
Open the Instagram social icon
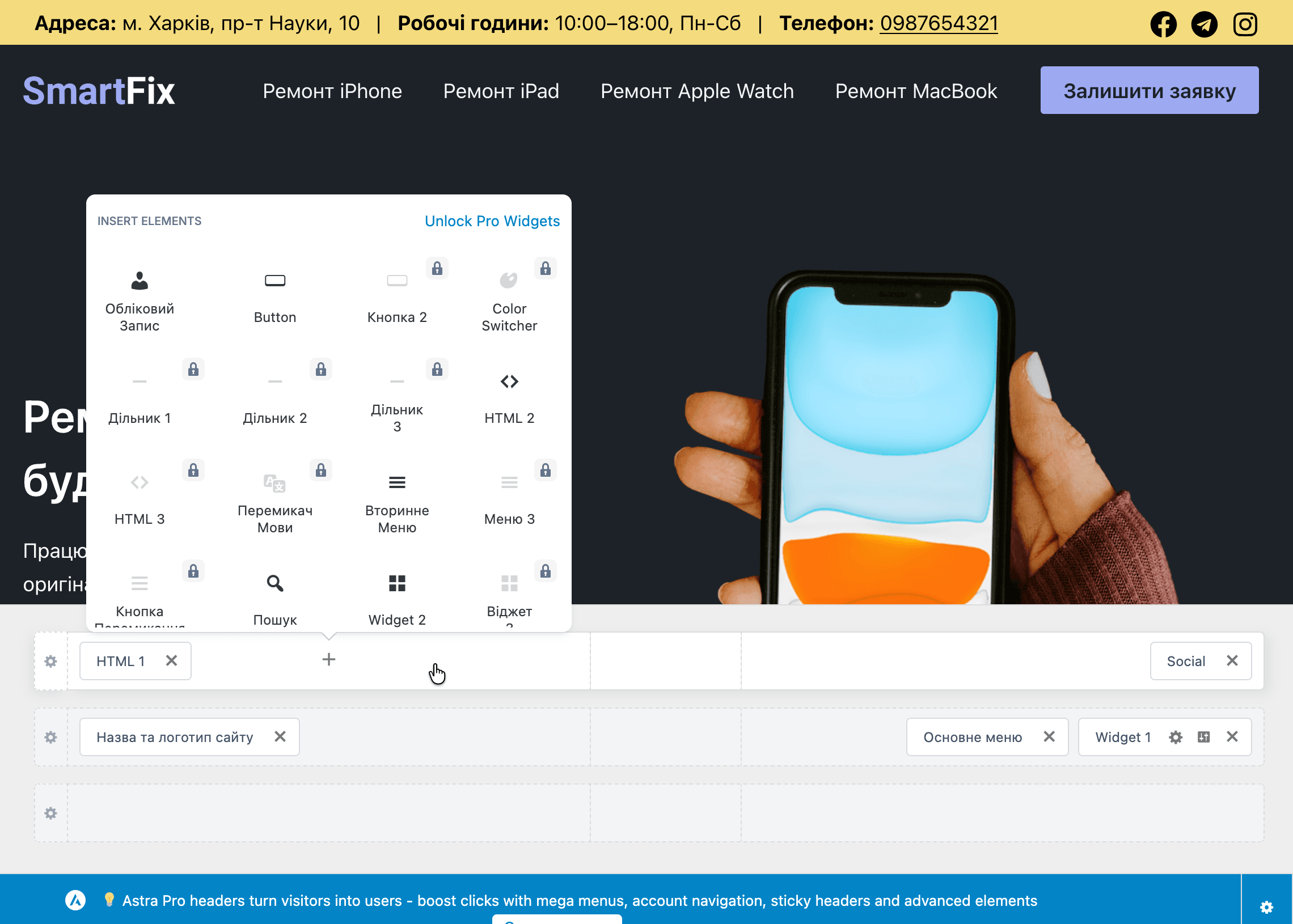1245,24
